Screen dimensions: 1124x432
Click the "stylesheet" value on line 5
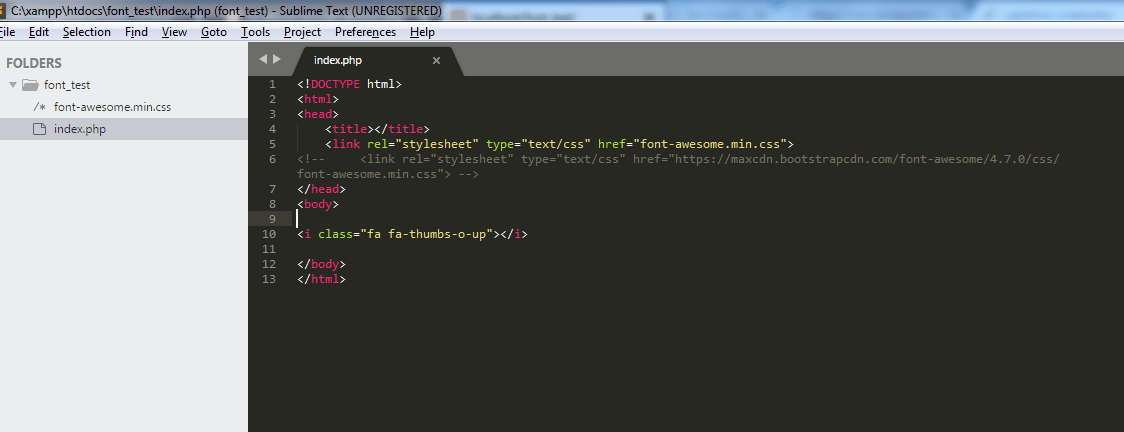coord(437,144)
